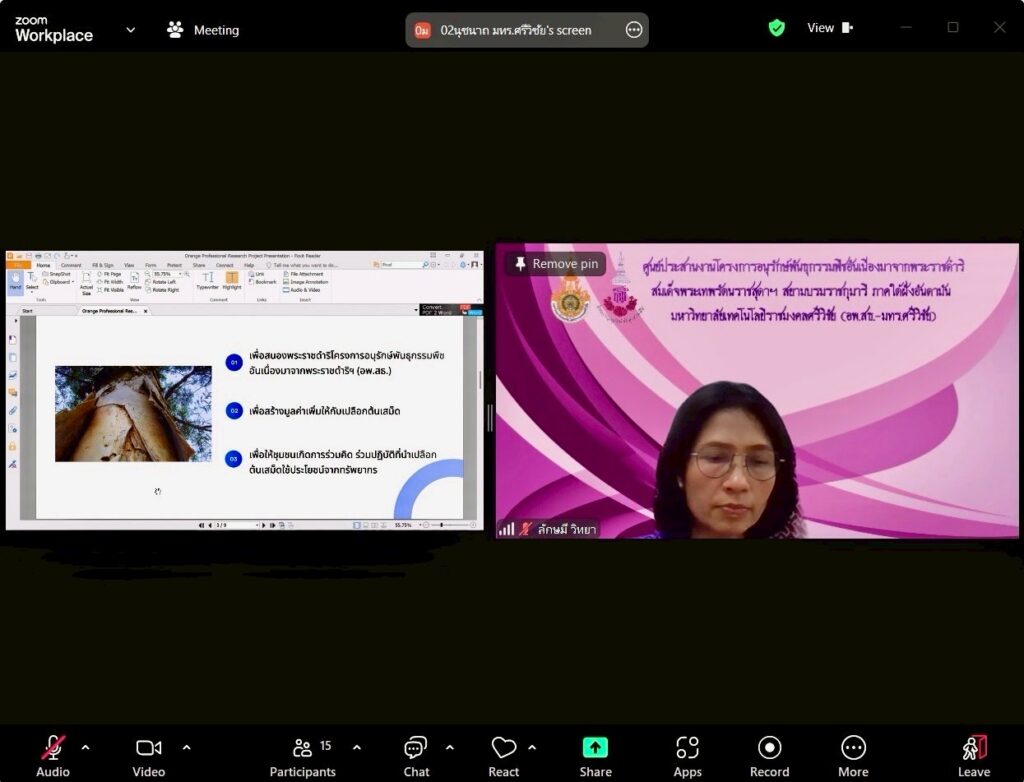1024x782 pixels.
Task: Click Audio & Video in Foxit ribbon
Action: pyautogui.click(x=302, y=289)
